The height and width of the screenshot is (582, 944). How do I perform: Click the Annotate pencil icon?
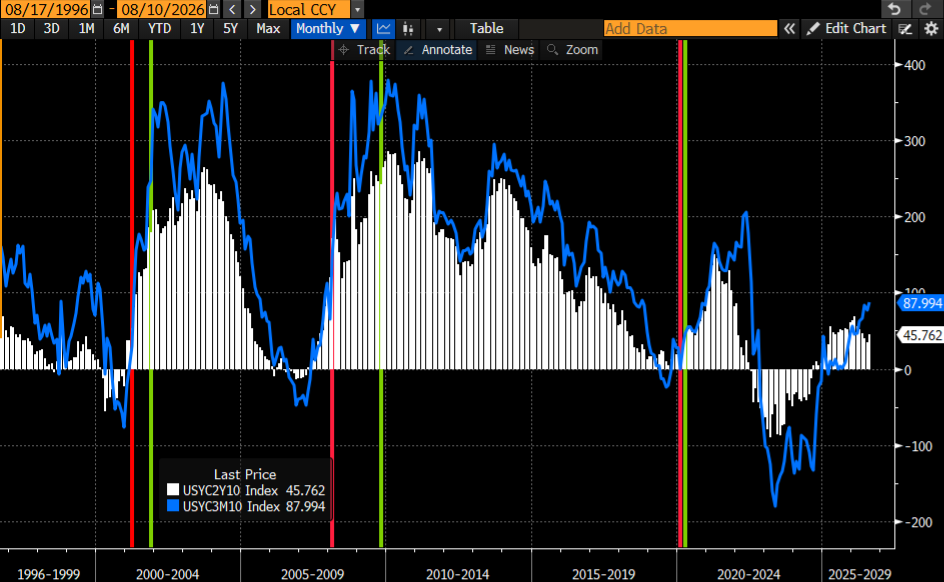[408, 50]
